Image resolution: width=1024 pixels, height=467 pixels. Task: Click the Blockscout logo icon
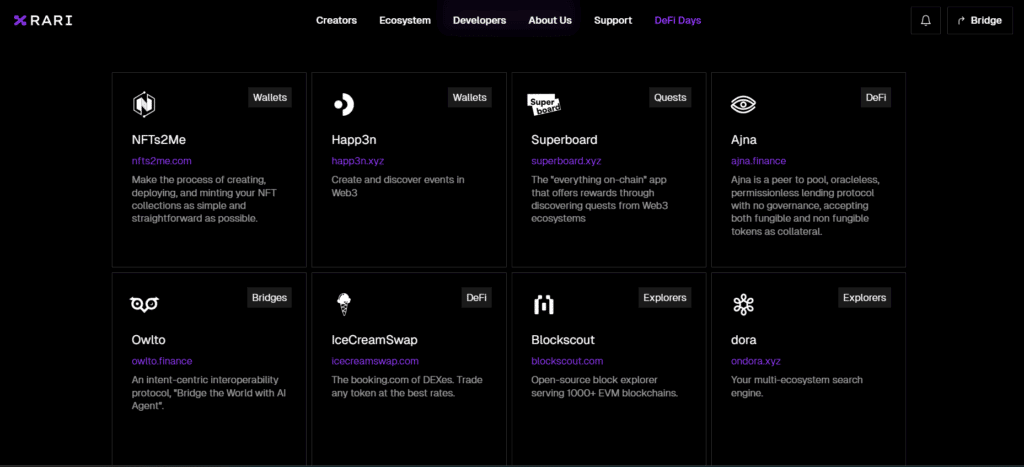click(x=543, y=304)
